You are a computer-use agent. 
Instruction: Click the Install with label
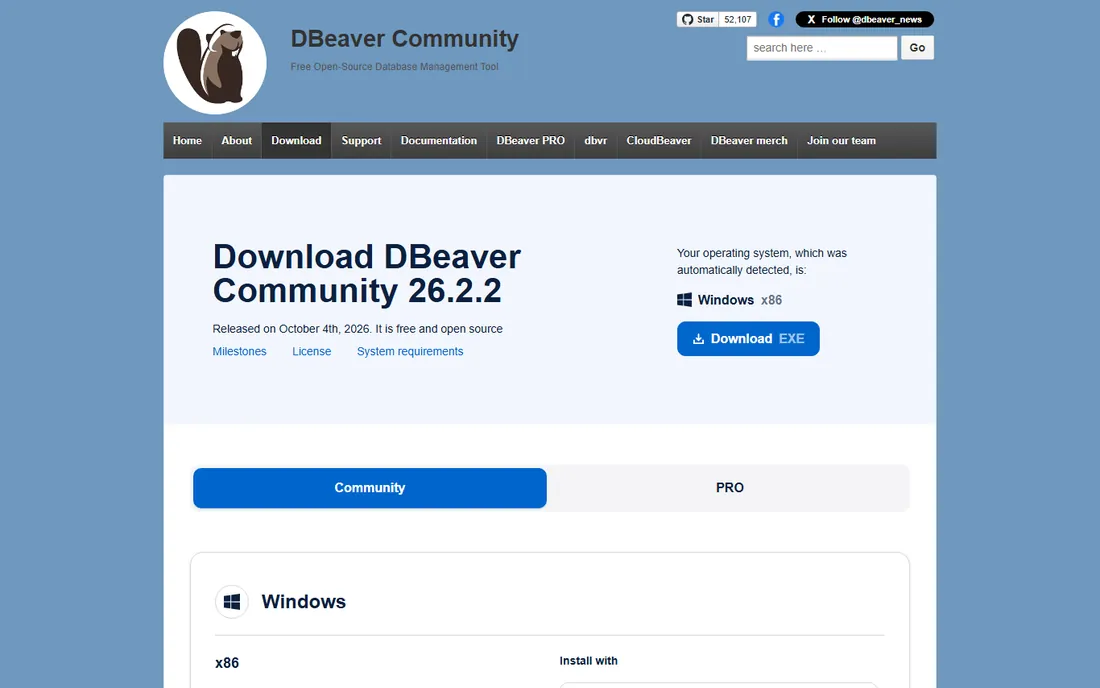589,661
